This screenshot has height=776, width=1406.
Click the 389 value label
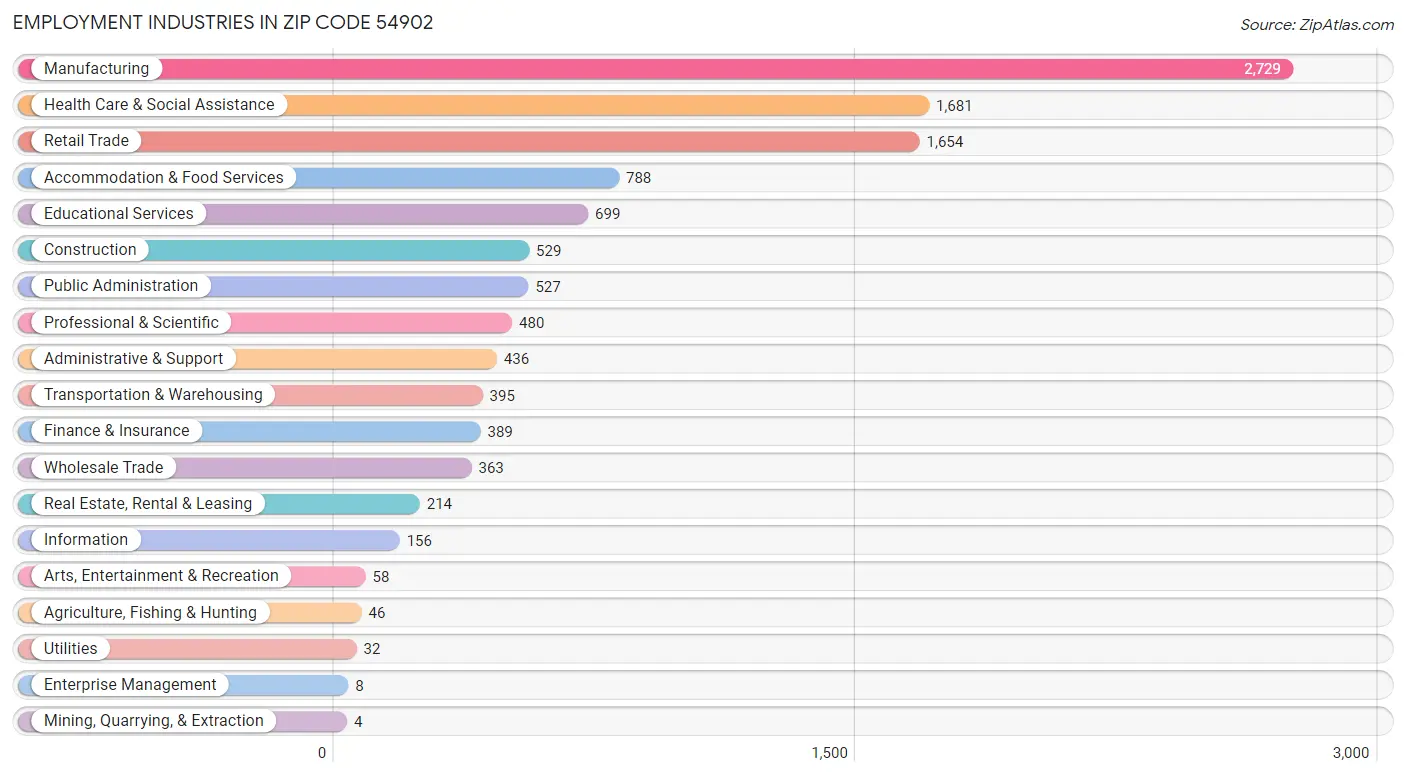[500, 431]
